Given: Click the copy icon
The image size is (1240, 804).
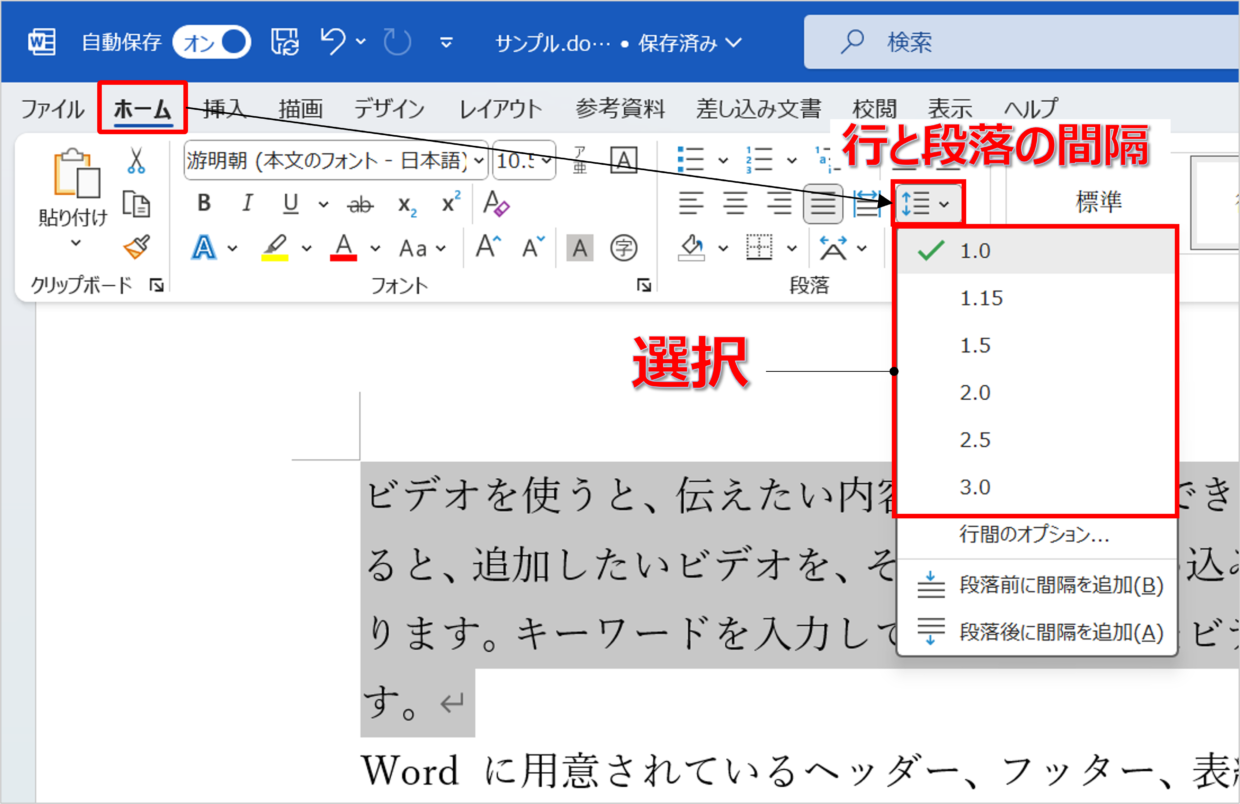Looking at the screenshot, I should (136, 203).
